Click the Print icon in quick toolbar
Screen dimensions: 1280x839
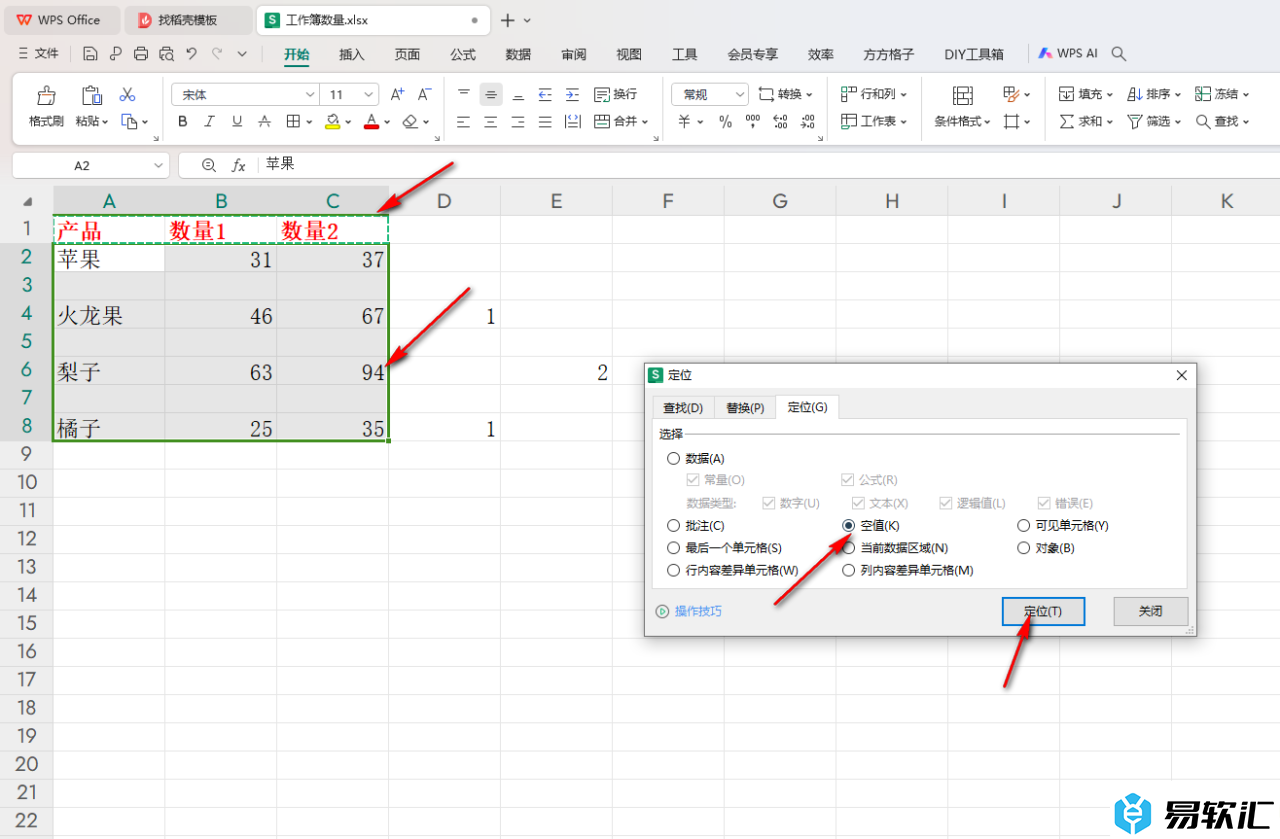coord(141,54)
